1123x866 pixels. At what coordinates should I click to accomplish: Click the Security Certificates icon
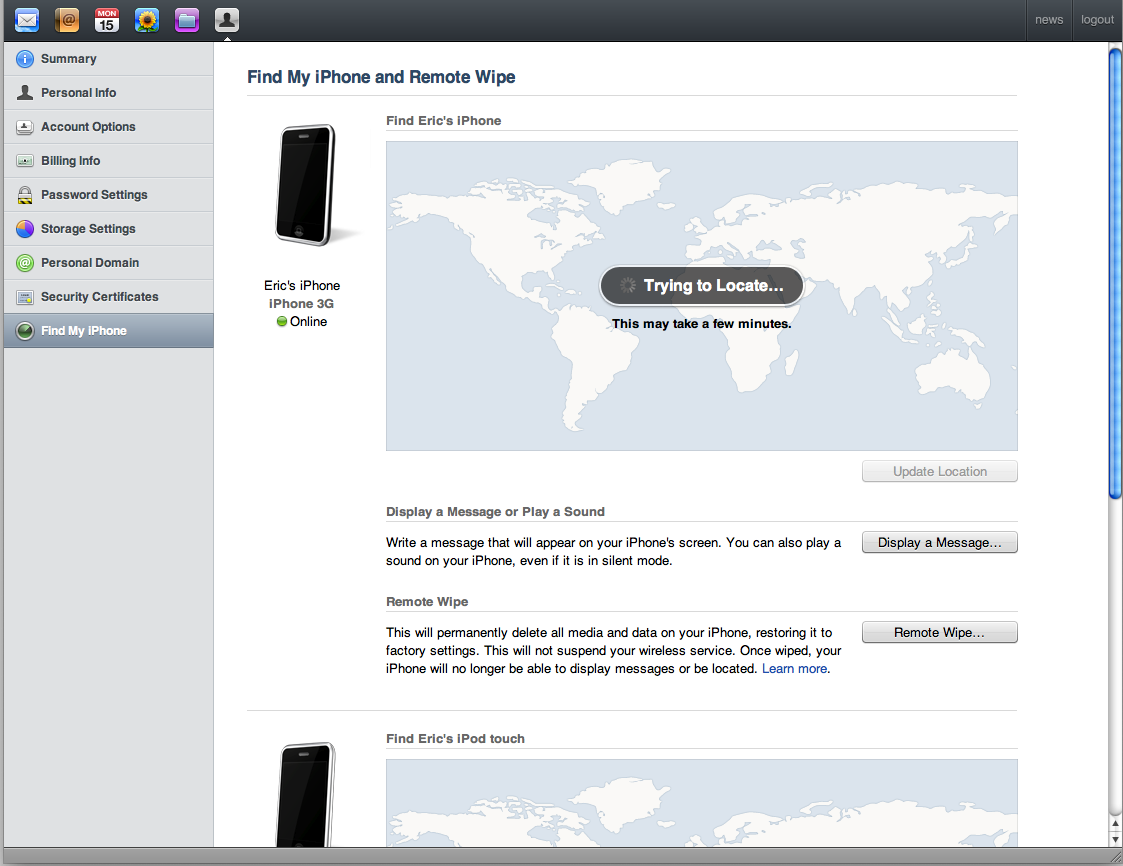coord(24,297)
